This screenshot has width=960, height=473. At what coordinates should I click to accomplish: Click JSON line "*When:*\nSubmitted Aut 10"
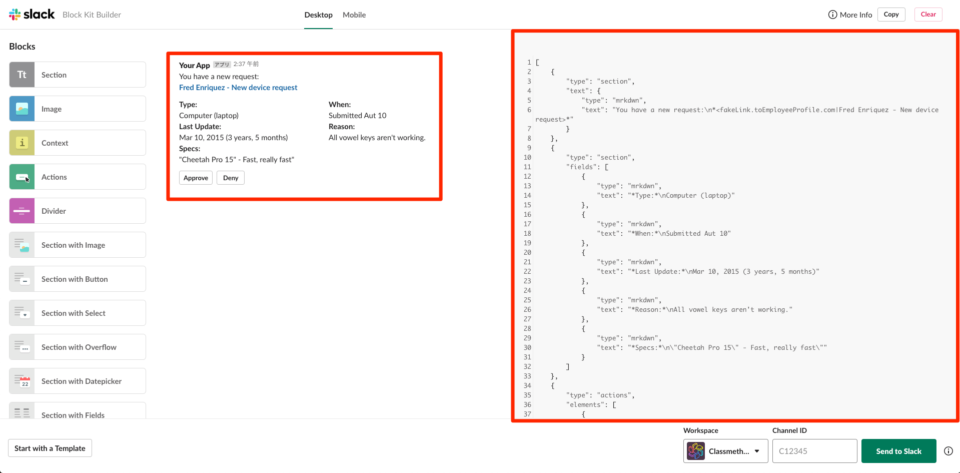point(664,233)
